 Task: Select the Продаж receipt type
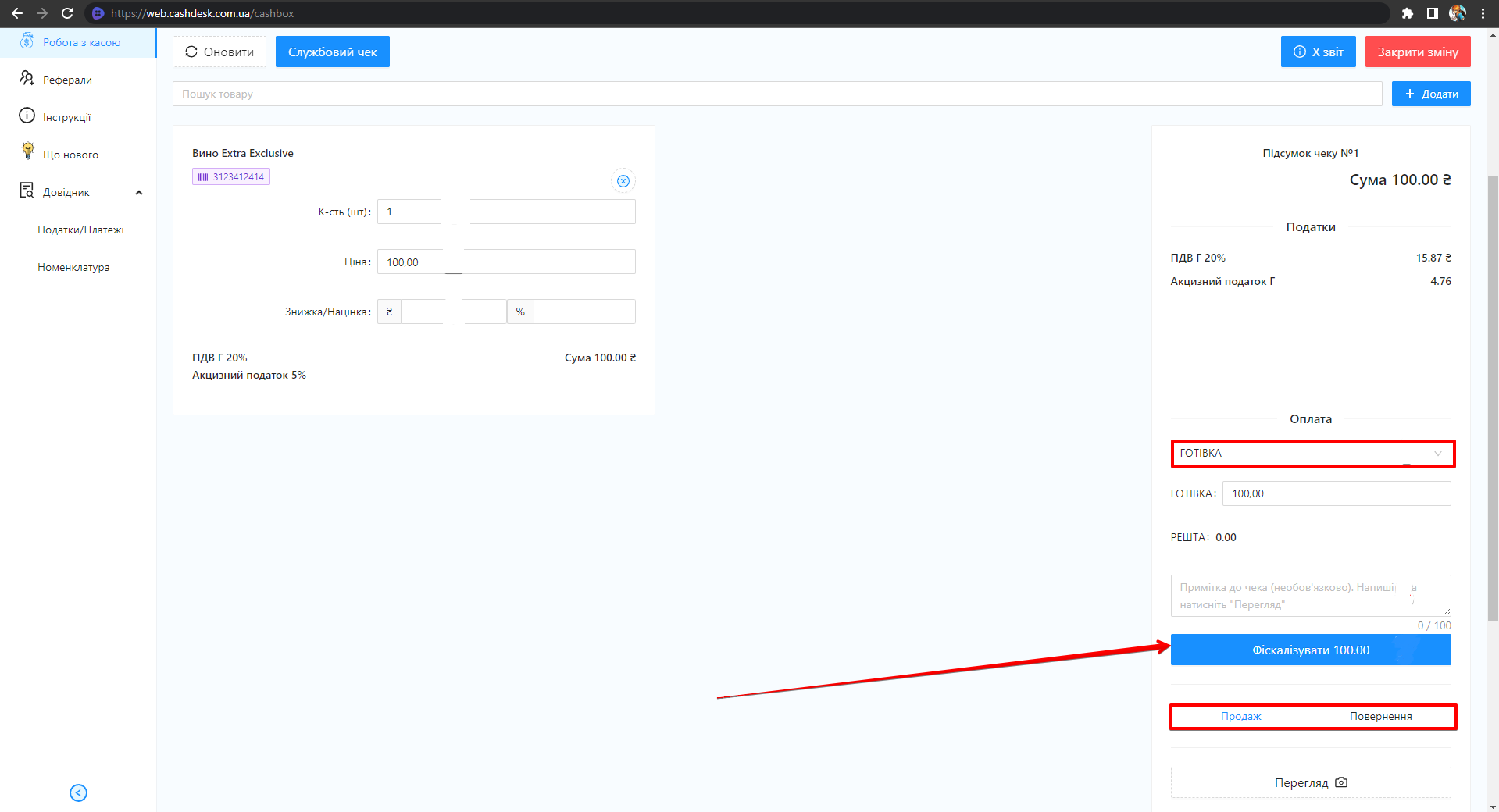pos(1240,716)
